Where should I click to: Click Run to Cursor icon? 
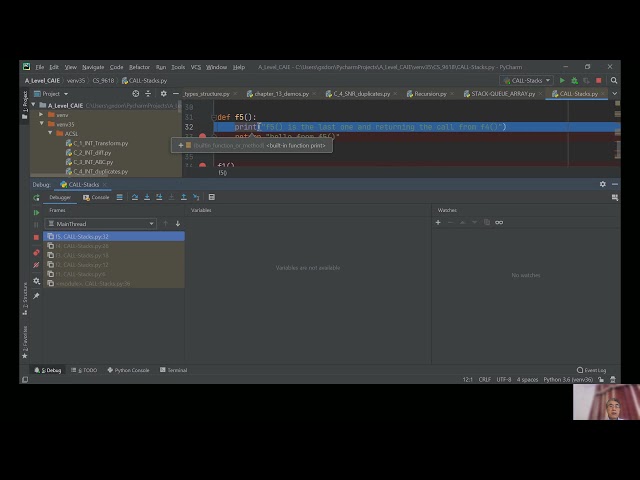tap(196, 197)
